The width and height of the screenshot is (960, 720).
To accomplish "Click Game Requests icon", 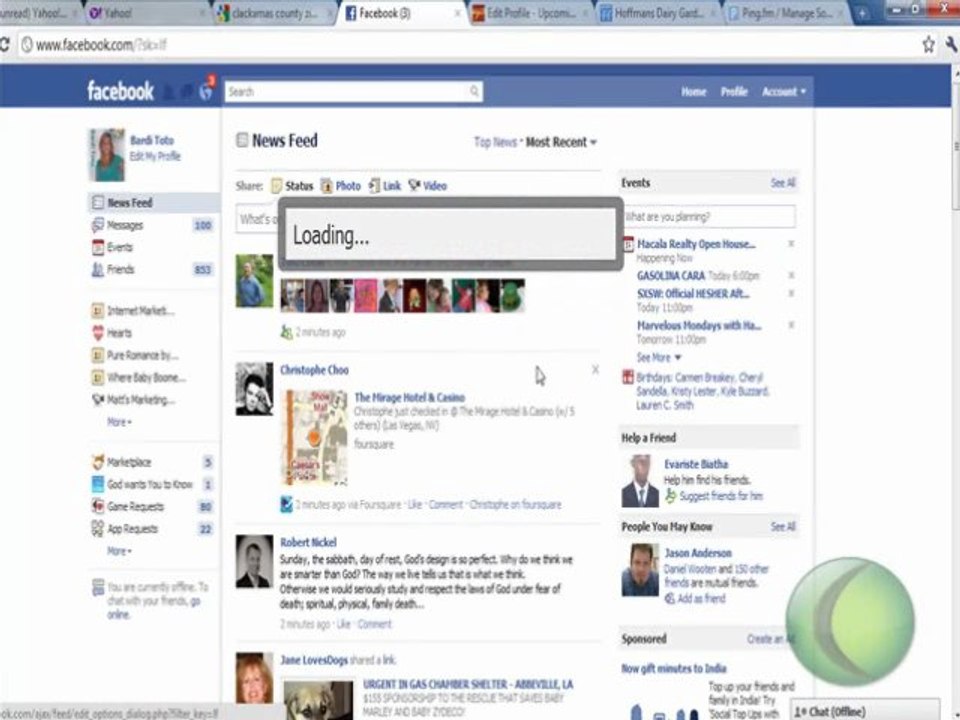I will (x=97, y=506).
